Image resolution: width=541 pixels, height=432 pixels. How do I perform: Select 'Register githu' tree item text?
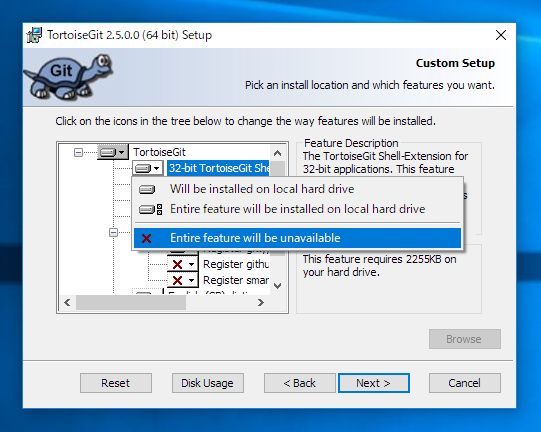236,265
